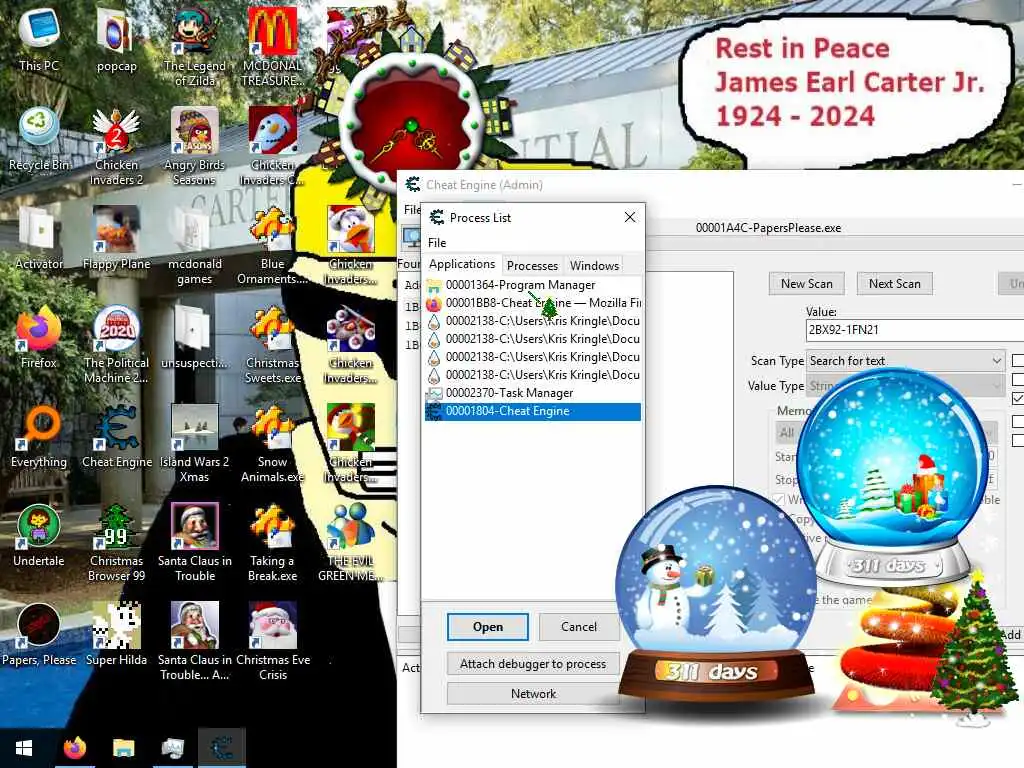This screenshot has height=768, width=1024.
Task: Open File Explorer from the taskbar
Action: tap(123, 748)
